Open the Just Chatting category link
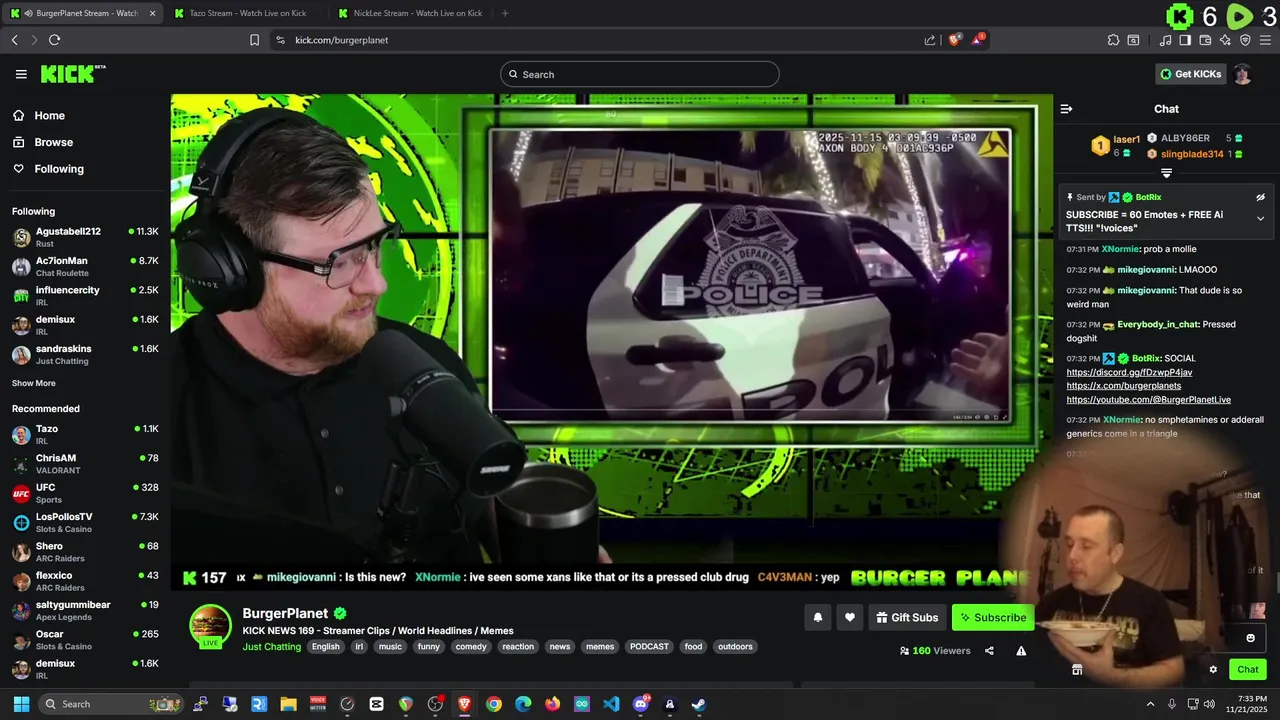 click(272, 647)
